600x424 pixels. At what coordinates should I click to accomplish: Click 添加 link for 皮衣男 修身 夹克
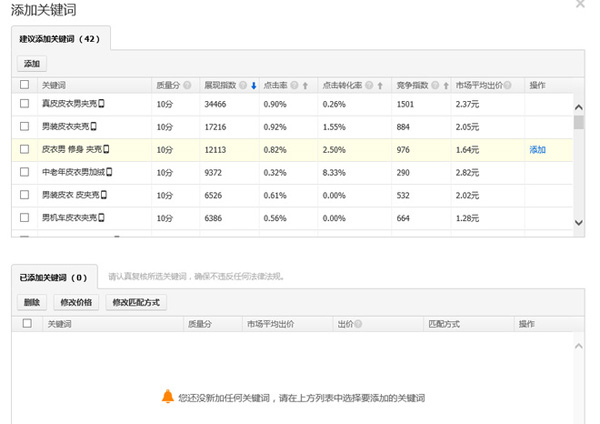(537, 150)
